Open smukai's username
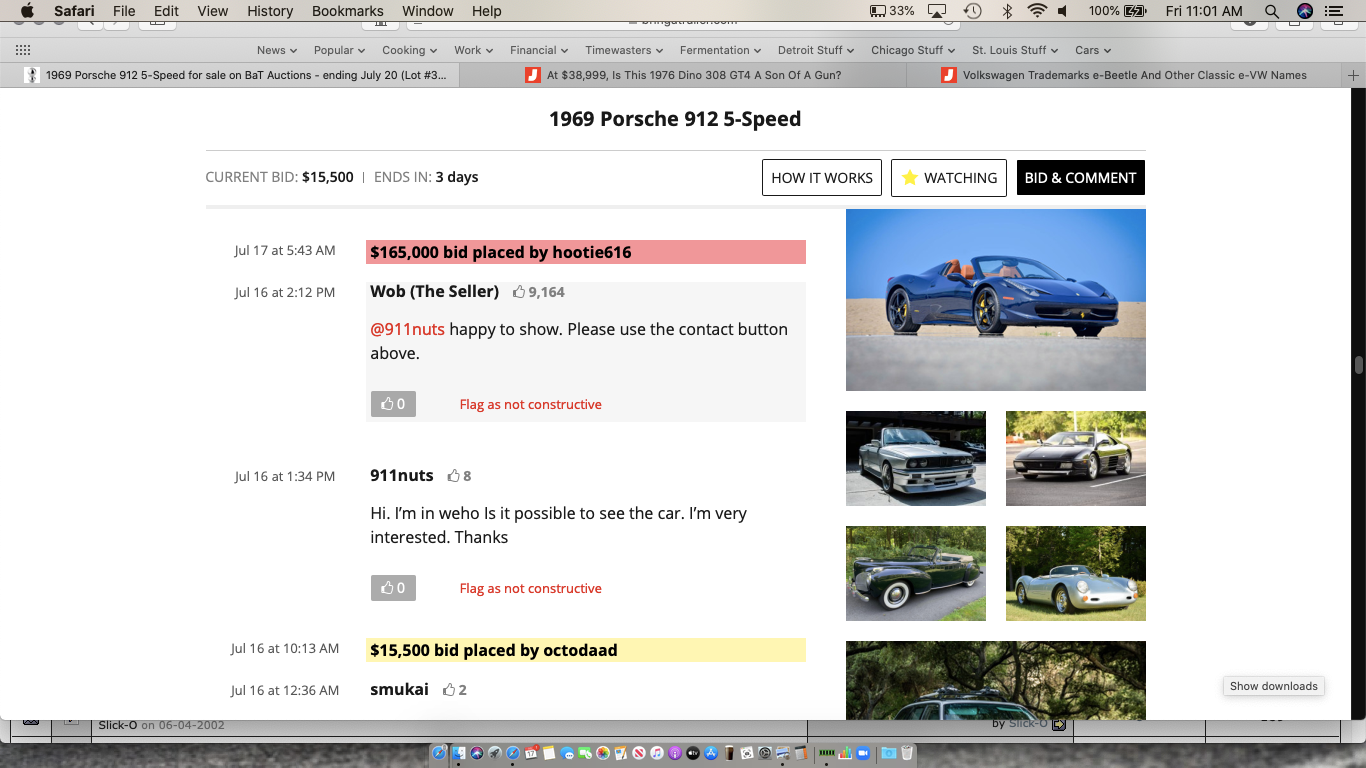This screenshot has width=1366, height=768. tap(399, 689)
